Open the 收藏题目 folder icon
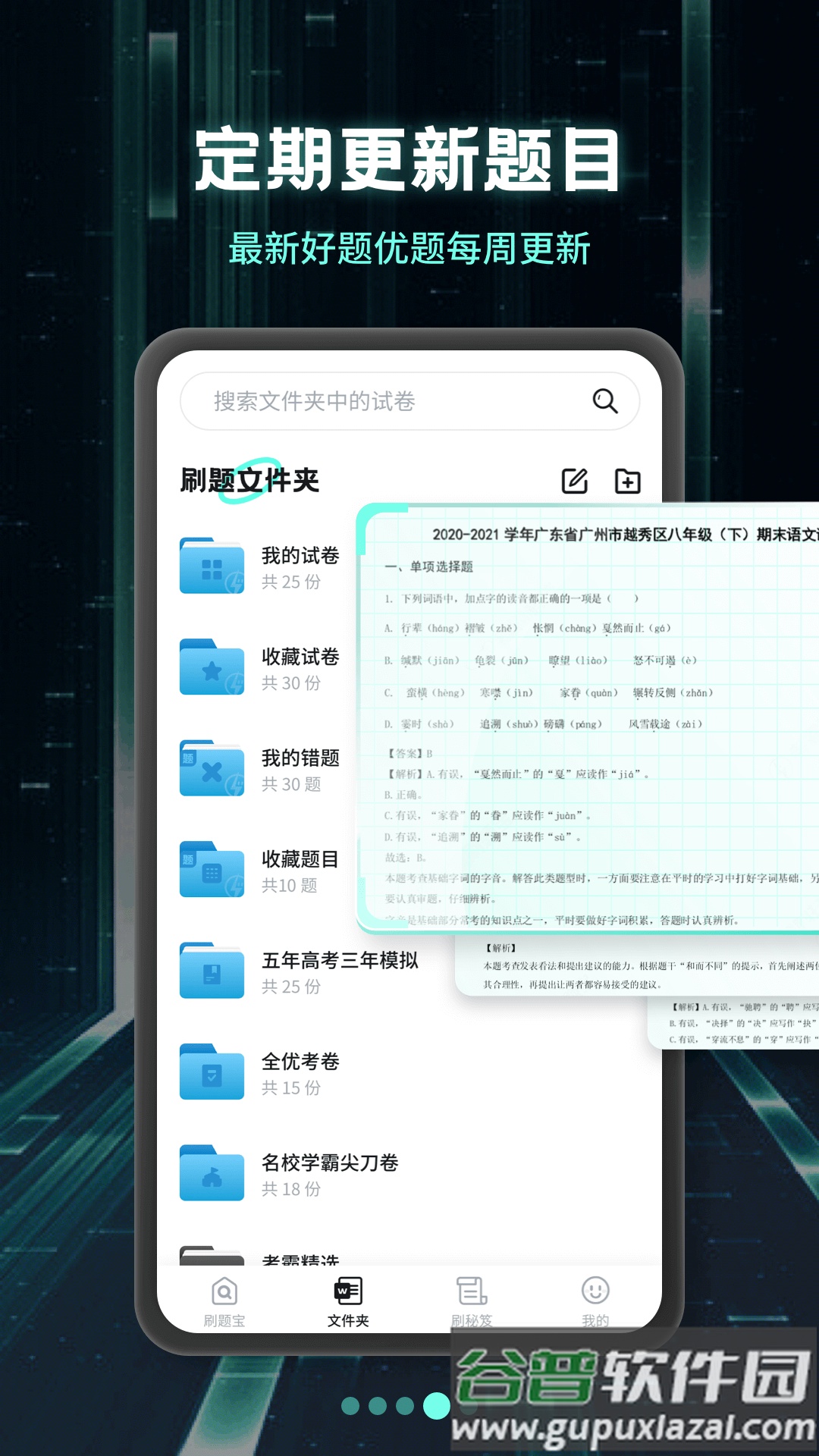Screen dimensions: 819x1456 click(212, 870)
